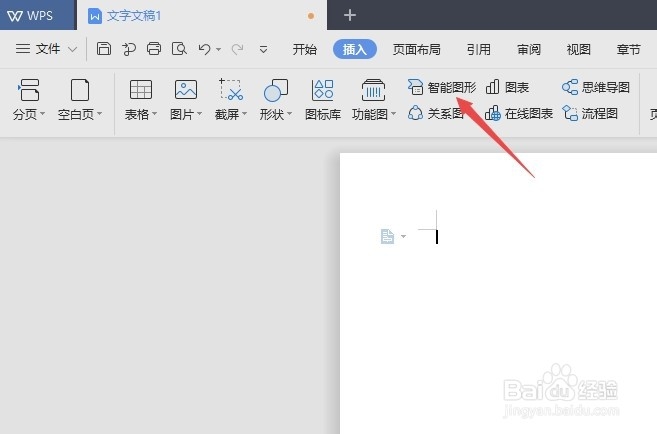The image size is (657, 434).
Task: Click the Undo arrow icon
Action: [x=204, y=49]
